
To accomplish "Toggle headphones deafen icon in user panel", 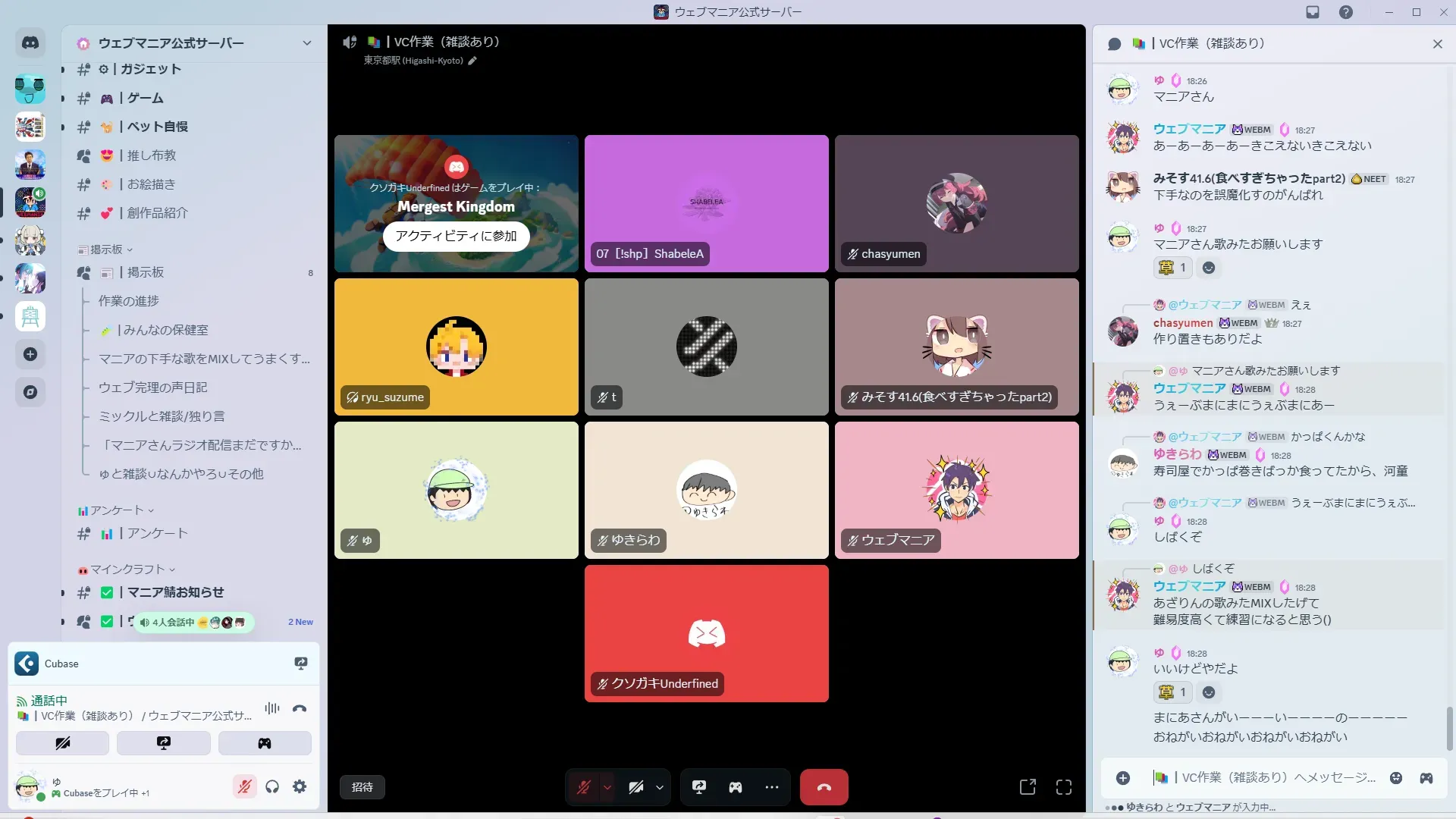I will pos(272,787).
